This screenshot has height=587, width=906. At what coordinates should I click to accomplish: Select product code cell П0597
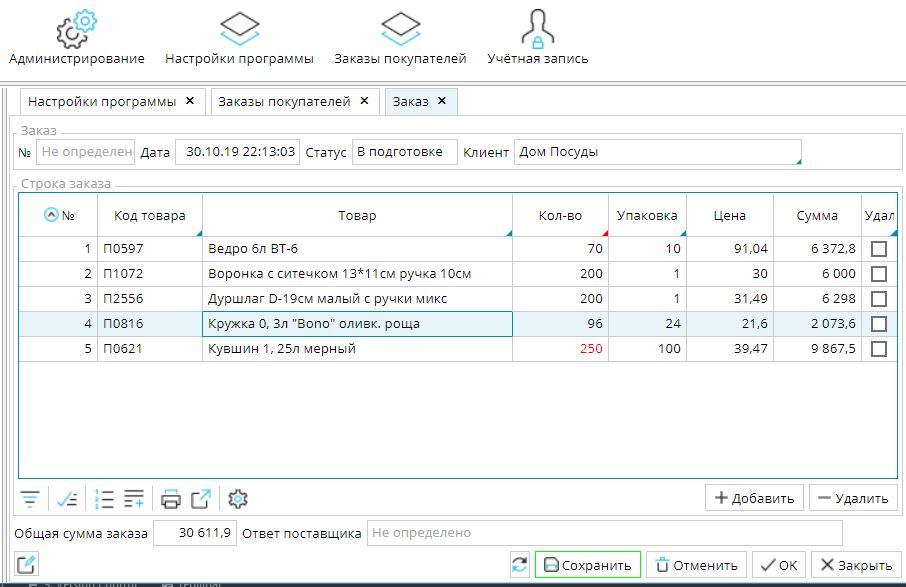[x=150, y=249]
